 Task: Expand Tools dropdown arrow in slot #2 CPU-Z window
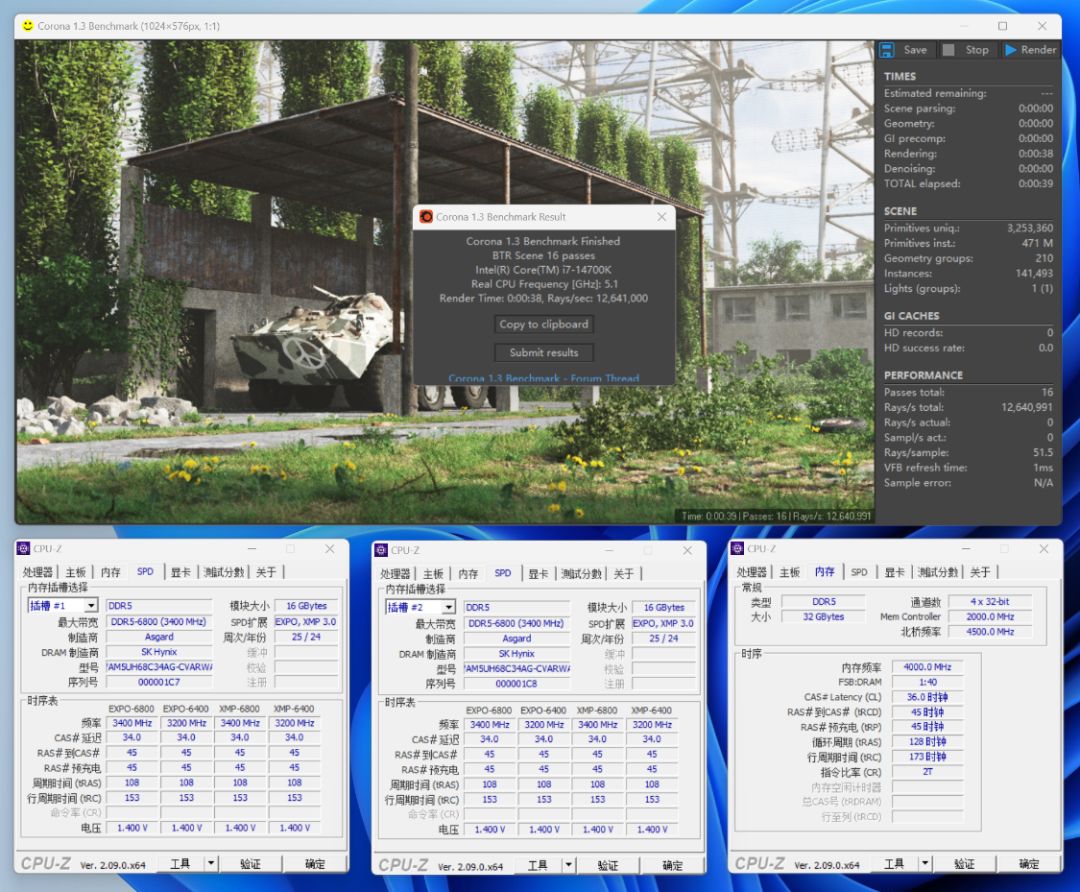pos(568,864)
